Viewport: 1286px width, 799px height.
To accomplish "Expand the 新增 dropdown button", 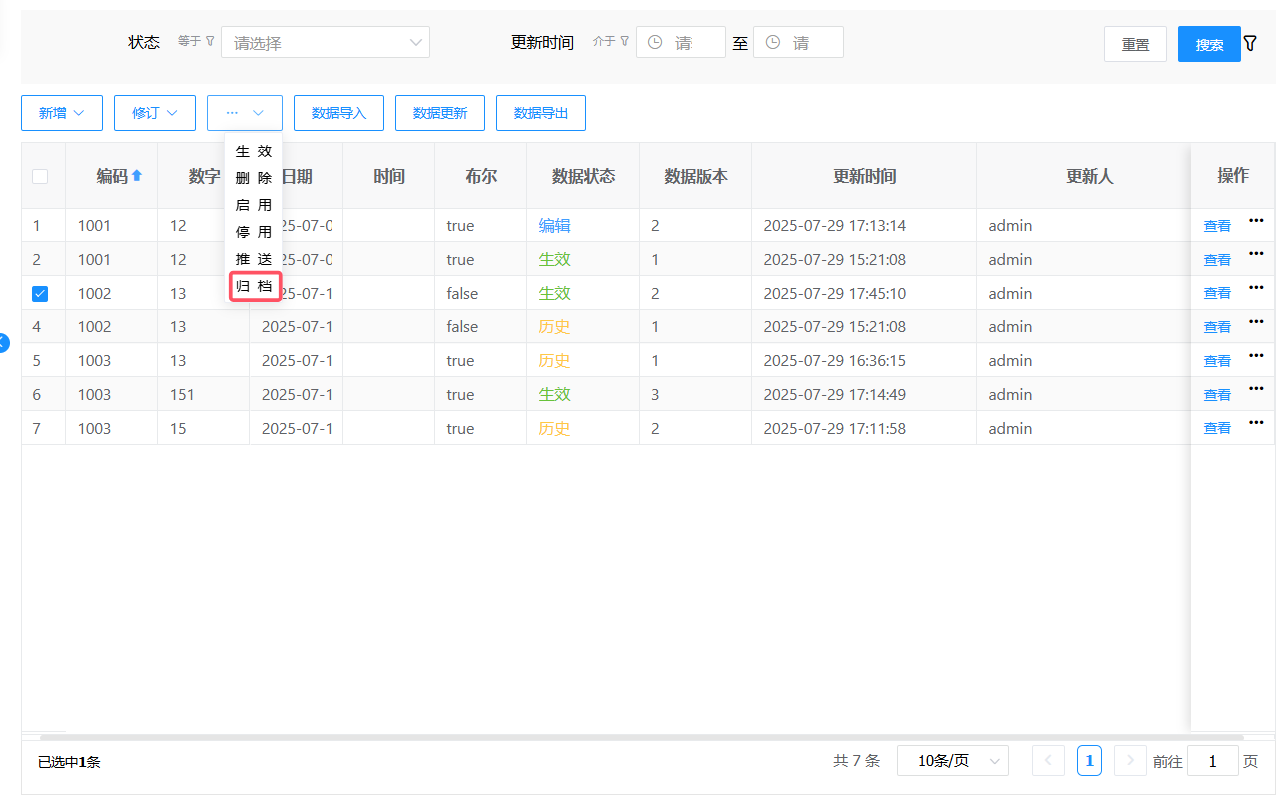I will pyautogui.click(x=62, y=113).
